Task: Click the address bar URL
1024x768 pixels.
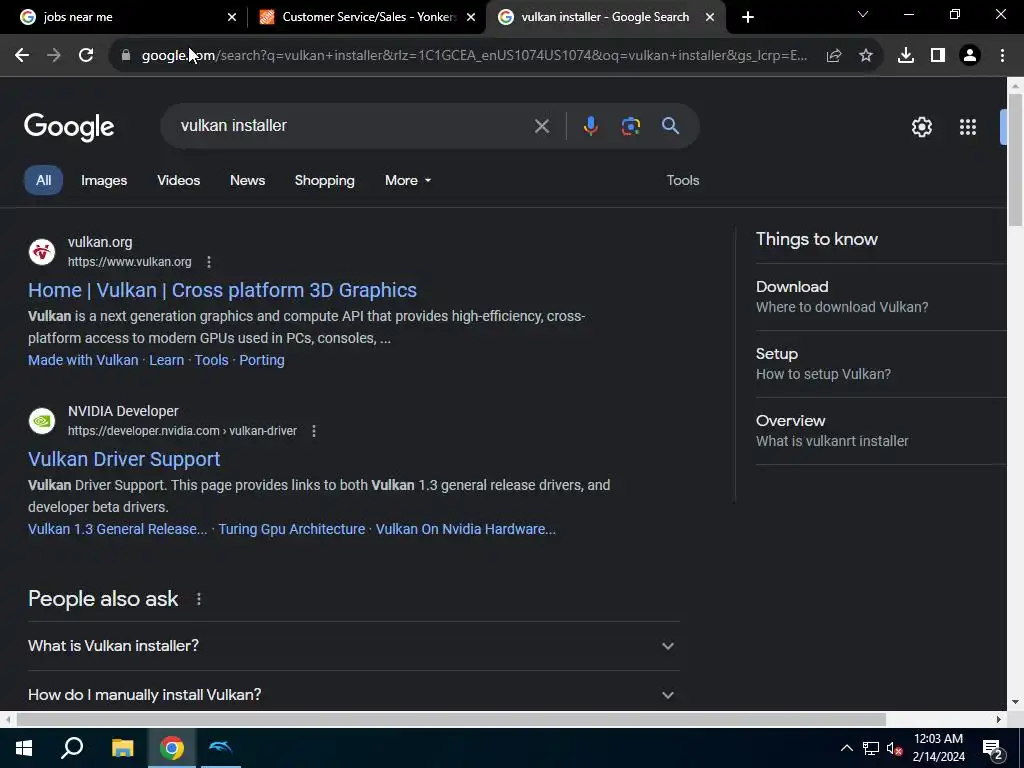Action: pos(474,56)
